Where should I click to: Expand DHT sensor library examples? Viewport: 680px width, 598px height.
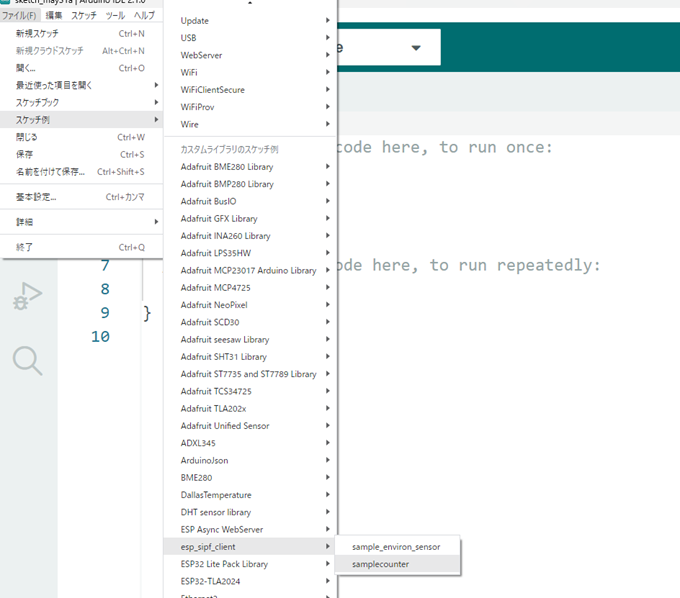(250, 512)
